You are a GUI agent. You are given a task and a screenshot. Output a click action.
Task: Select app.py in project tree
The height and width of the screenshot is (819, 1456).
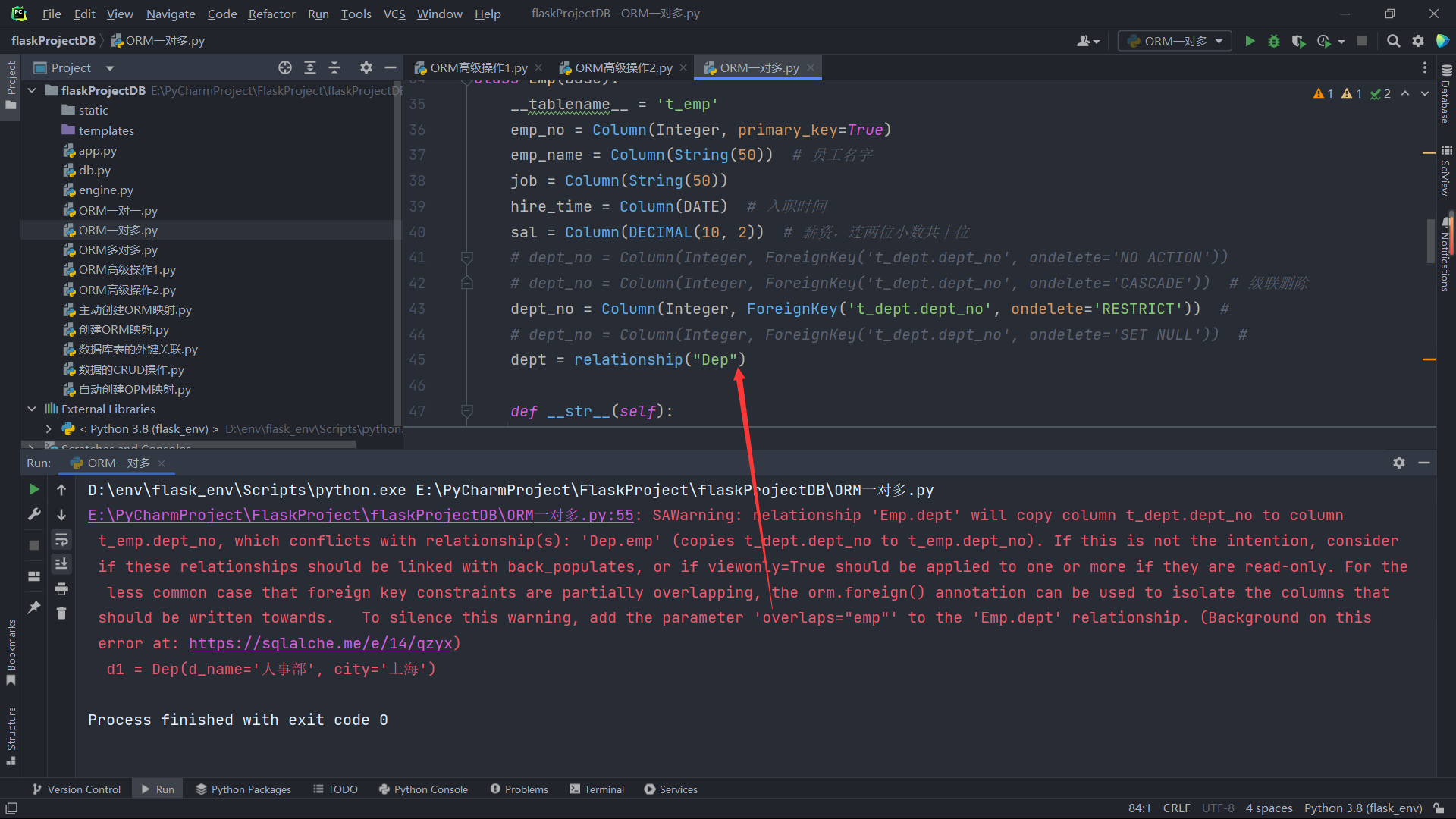point(97,150)
